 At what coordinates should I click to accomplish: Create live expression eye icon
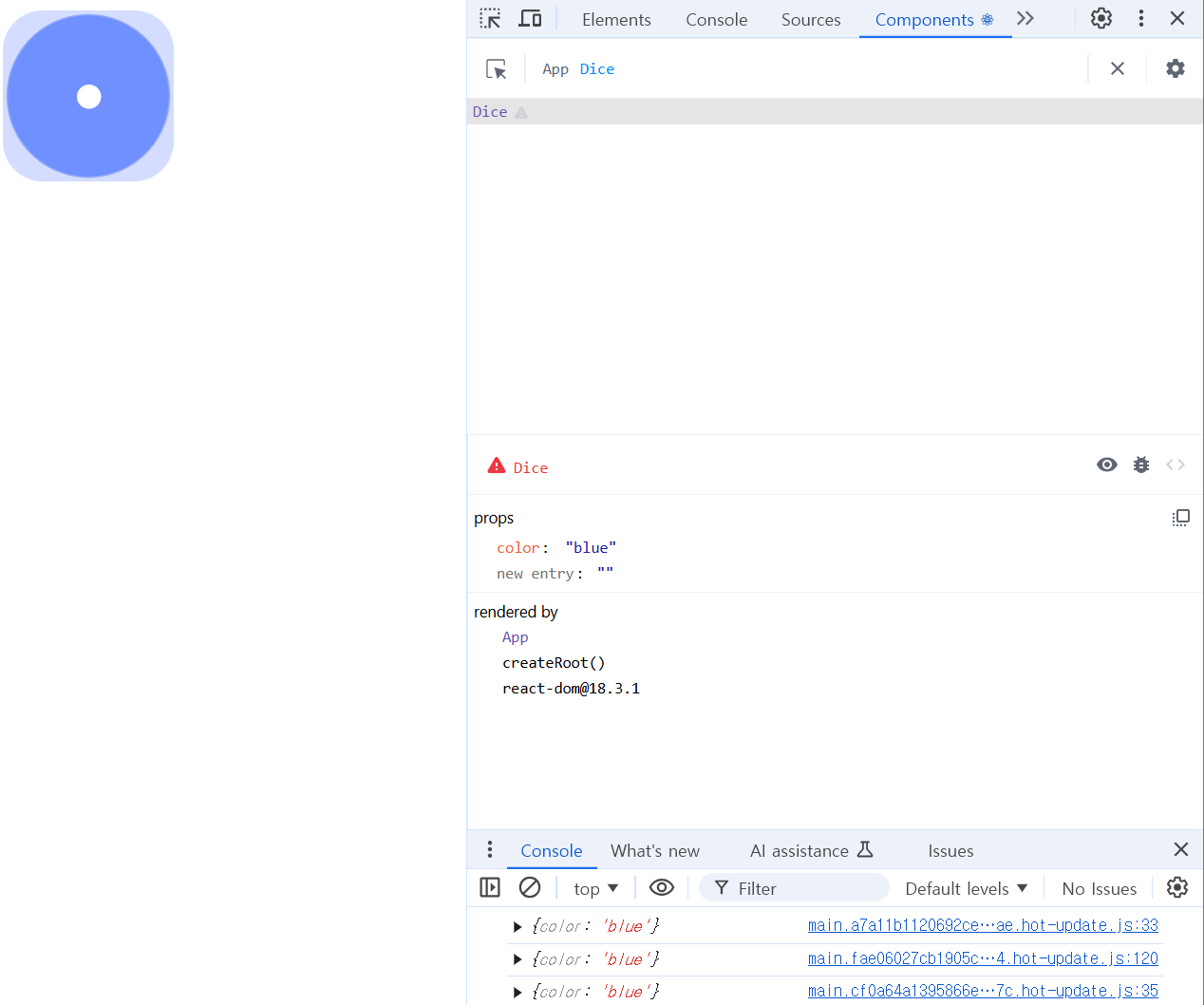click(x=662, y=887)
